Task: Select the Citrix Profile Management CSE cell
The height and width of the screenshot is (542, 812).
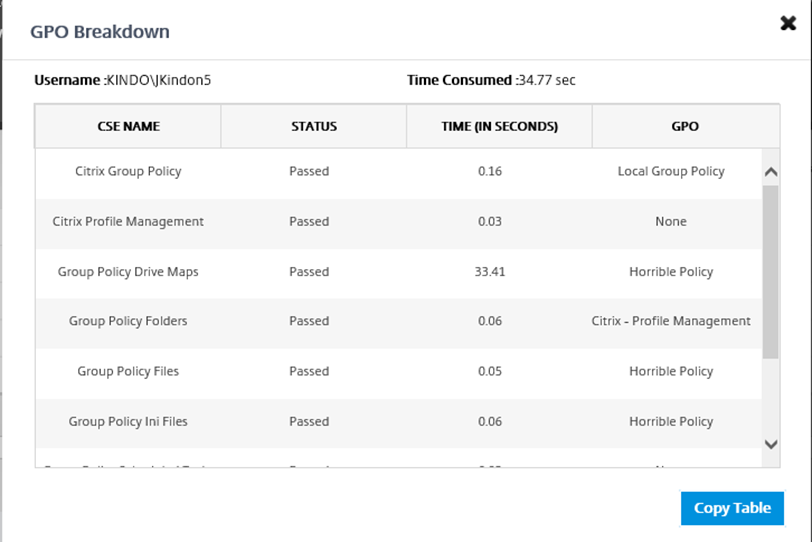Action: 128,222
